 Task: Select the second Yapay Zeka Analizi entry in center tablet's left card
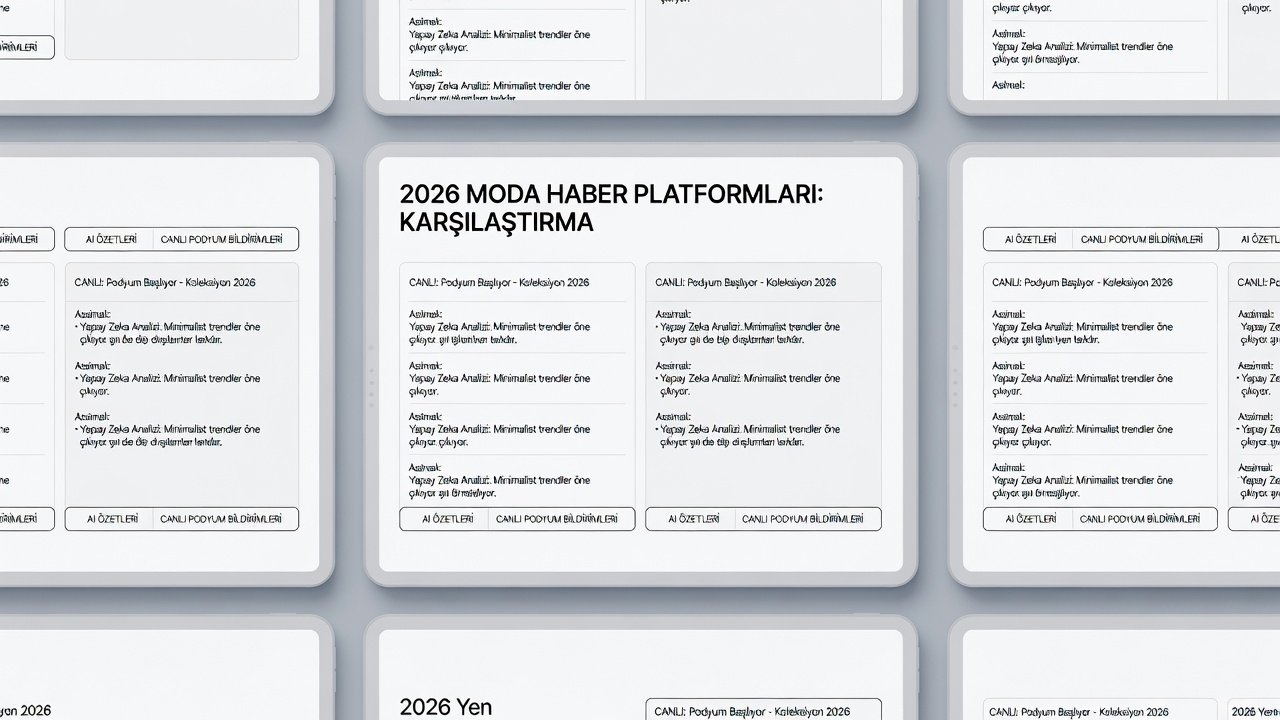tap(499, 384)
